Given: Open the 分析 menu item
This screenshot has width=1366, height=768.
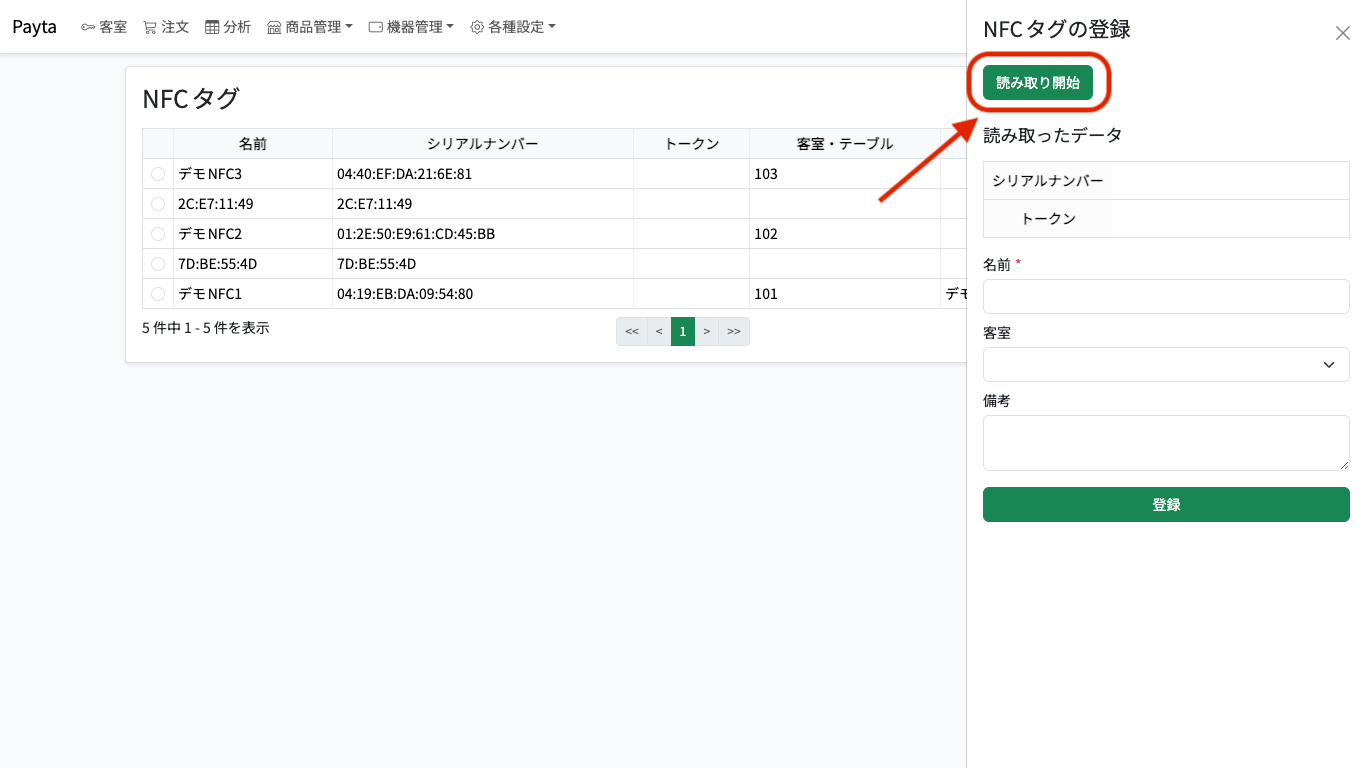Looking at the screenshot, I should pos(228,27).
